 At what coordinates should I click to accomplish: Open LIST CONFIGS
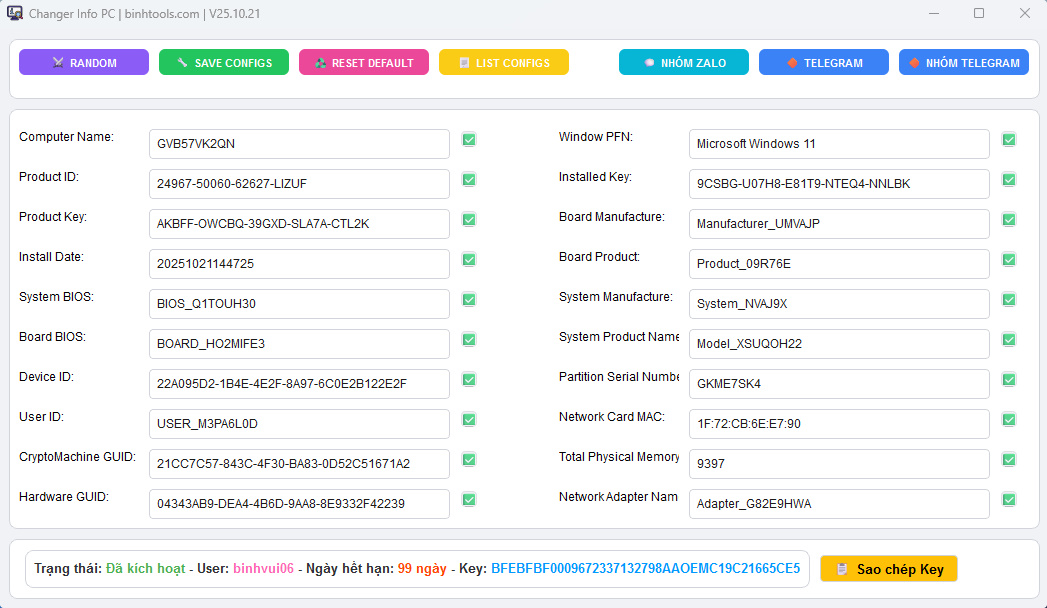pyautogui.click(x=504, y=63)
